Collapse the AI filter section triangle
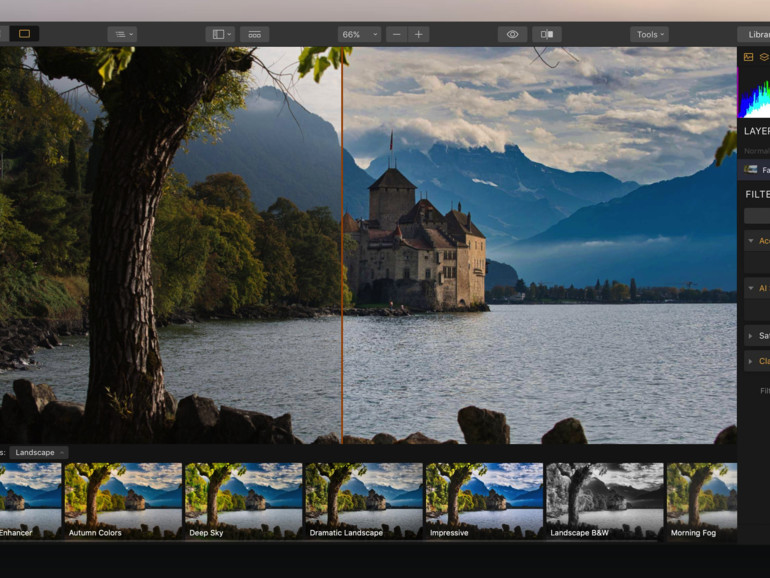Image resolution: width=770 pixels, height=578 pixels. pos(750,288)
